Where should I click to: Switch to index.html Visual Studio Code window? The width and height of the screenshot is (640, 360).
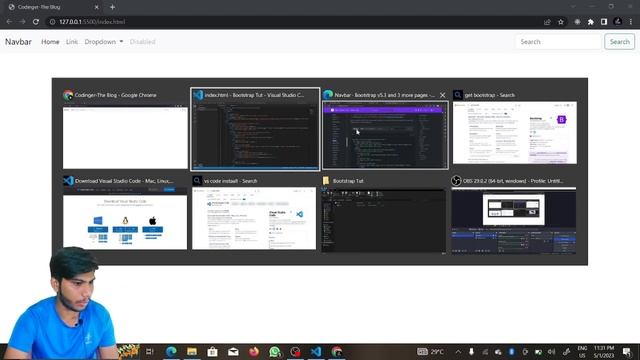[255, 129]
